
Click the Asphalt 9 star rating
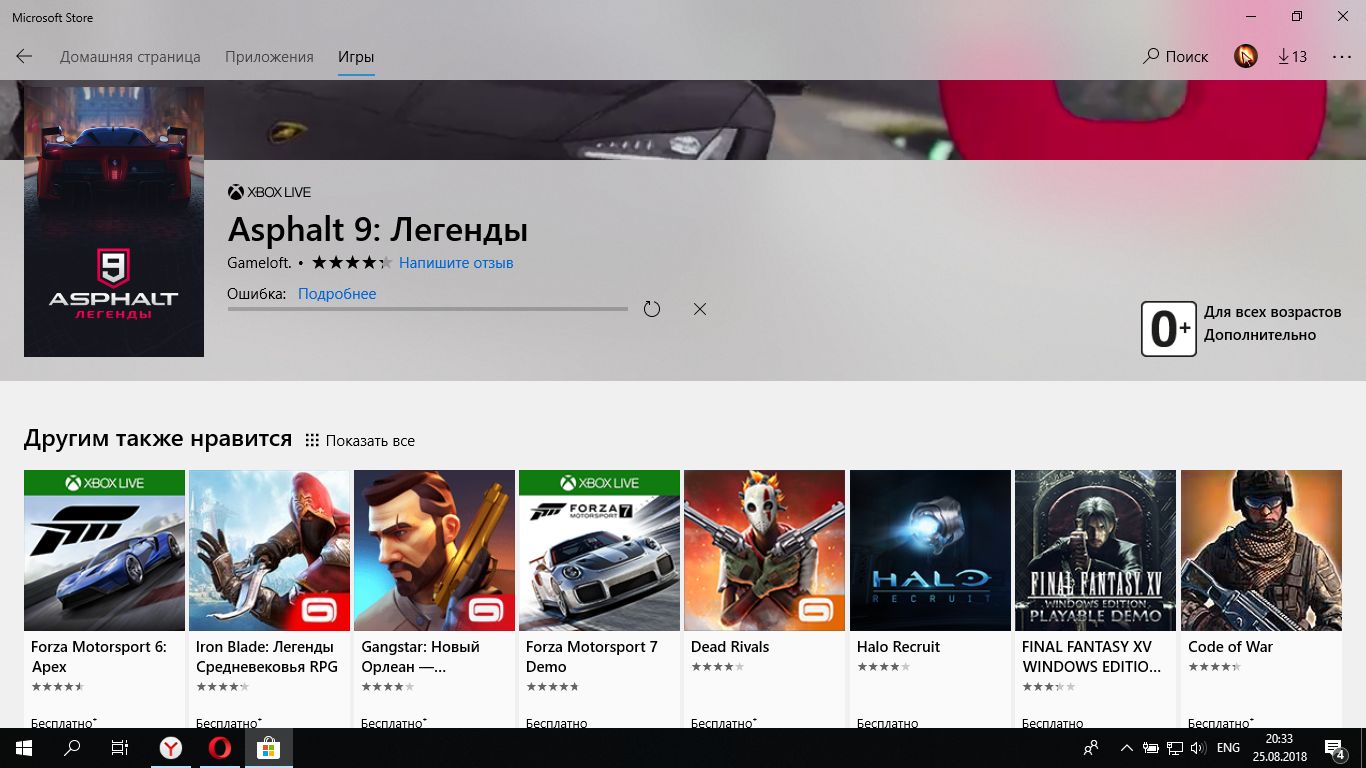click(351, 263)
